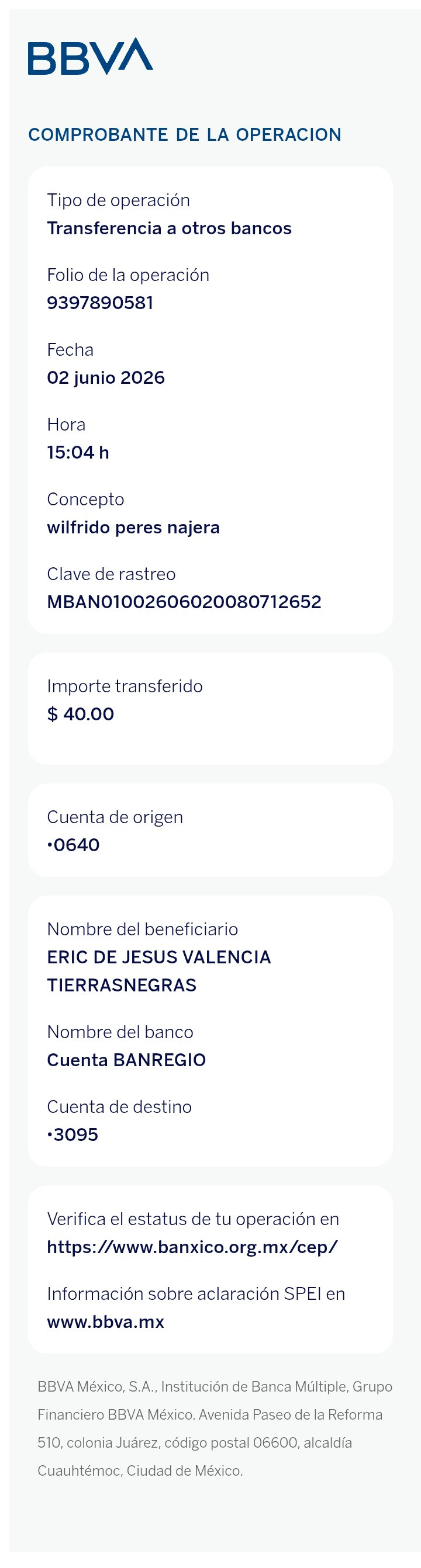Click the Importe transferido label

[x=125, y=686]
